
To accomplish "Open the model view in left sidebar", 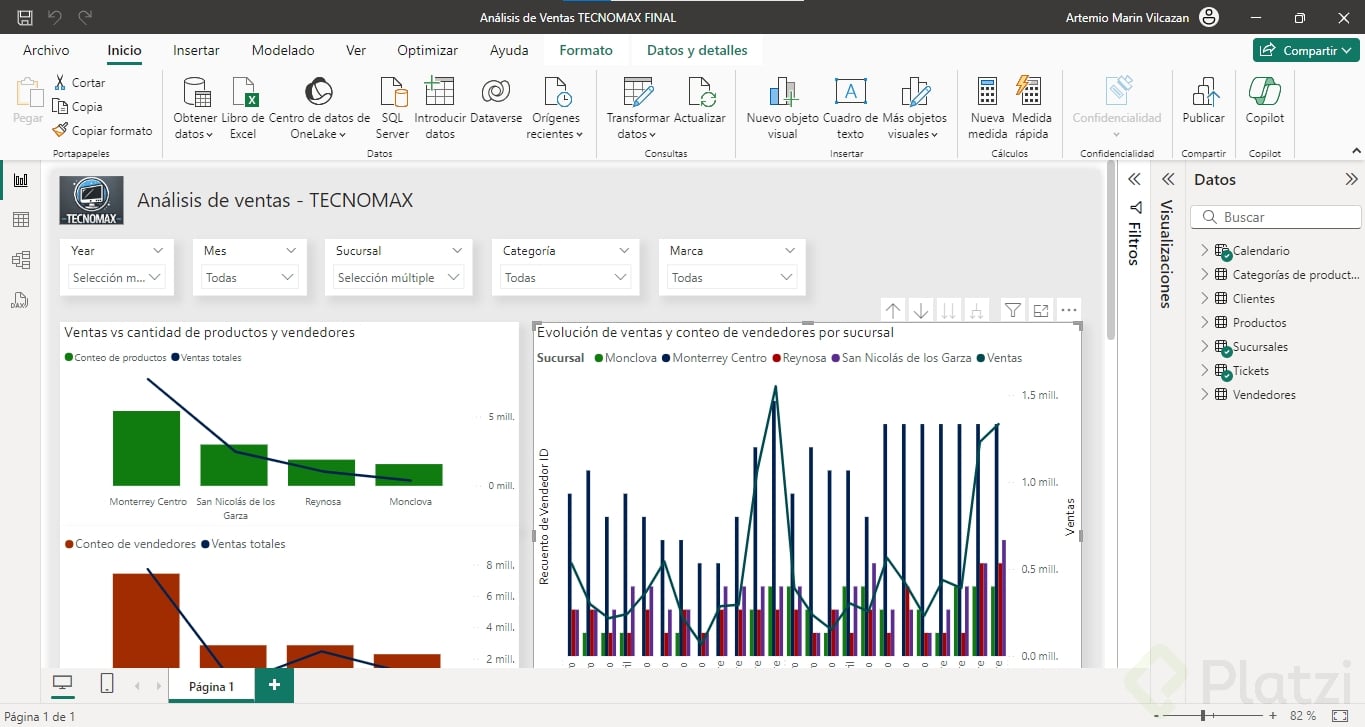I will coord(21,260).
